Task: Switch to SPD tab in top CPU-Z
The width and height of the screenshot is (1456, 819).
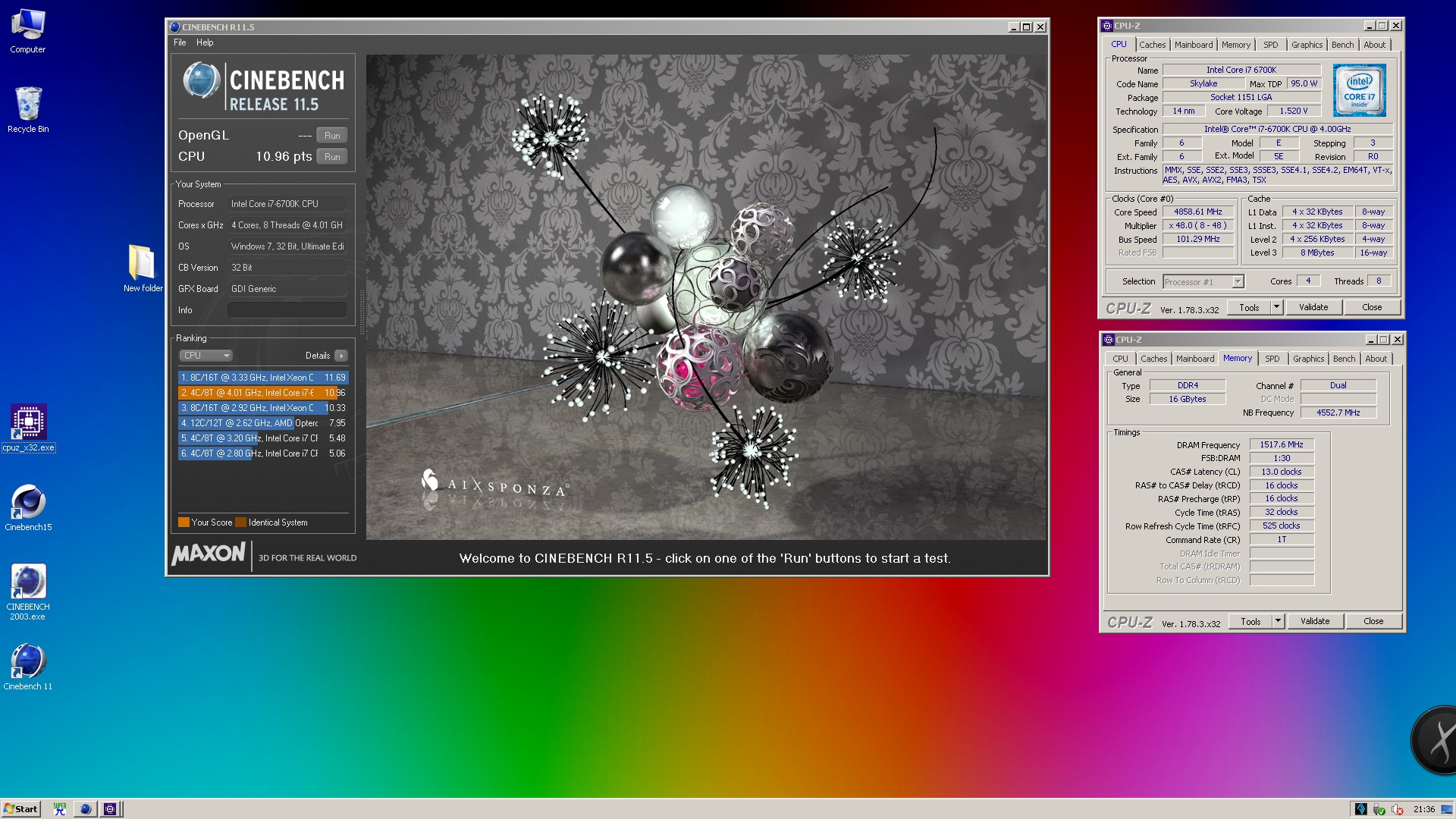Action: 1271,45
